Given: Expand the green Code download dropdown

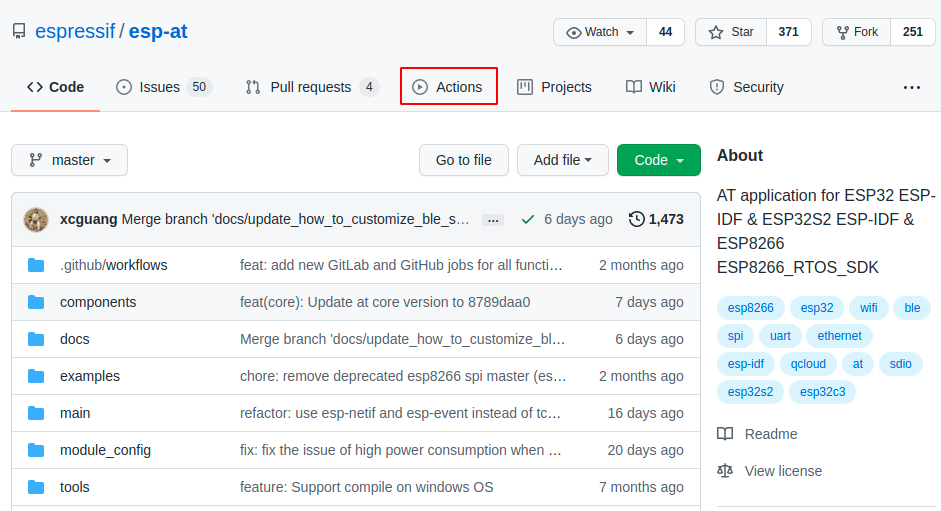Looking at the screenshot, I should click(659, 160).
